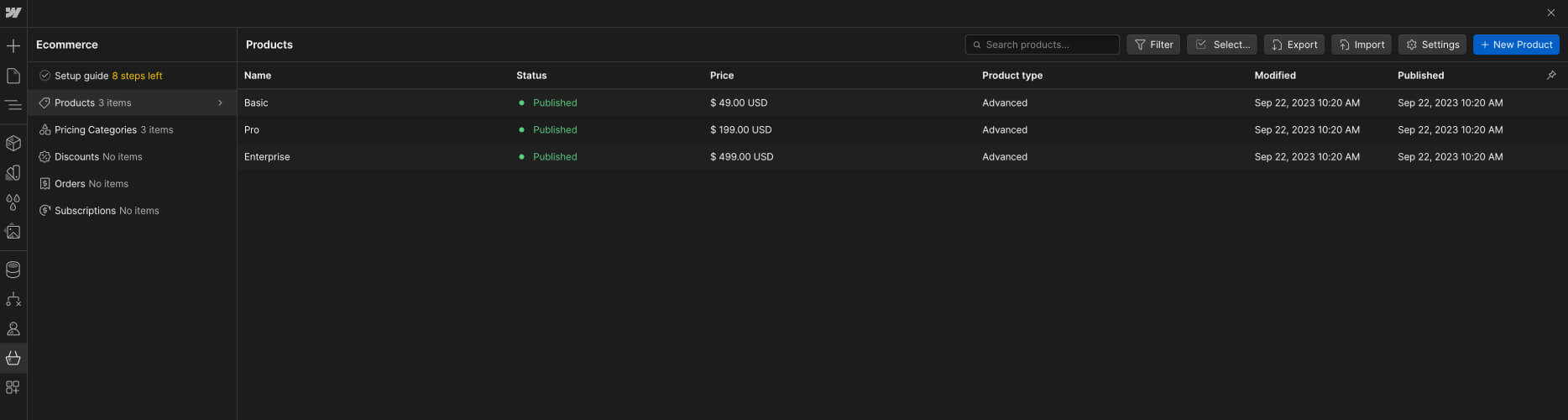The height and width of the screenshot is (420, 1568).
Task: Open the Variables swatch panel
Action: click(13, 173)
